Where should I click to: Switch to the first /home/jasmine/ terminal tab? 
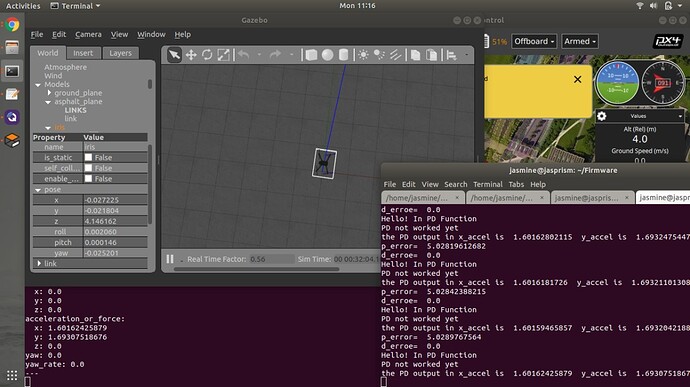pyautogui.click(x=422, y=198)
